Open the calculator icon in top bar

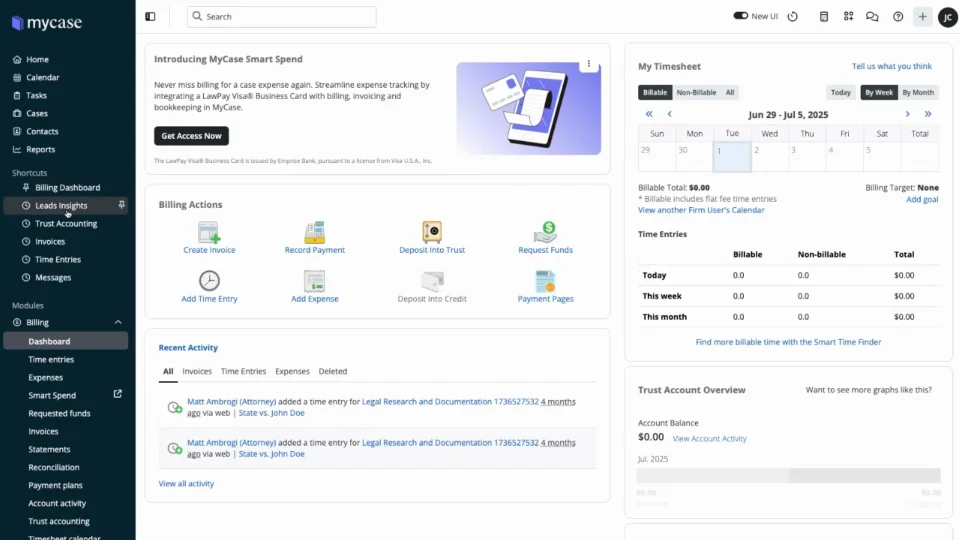[x=823, y=17]
